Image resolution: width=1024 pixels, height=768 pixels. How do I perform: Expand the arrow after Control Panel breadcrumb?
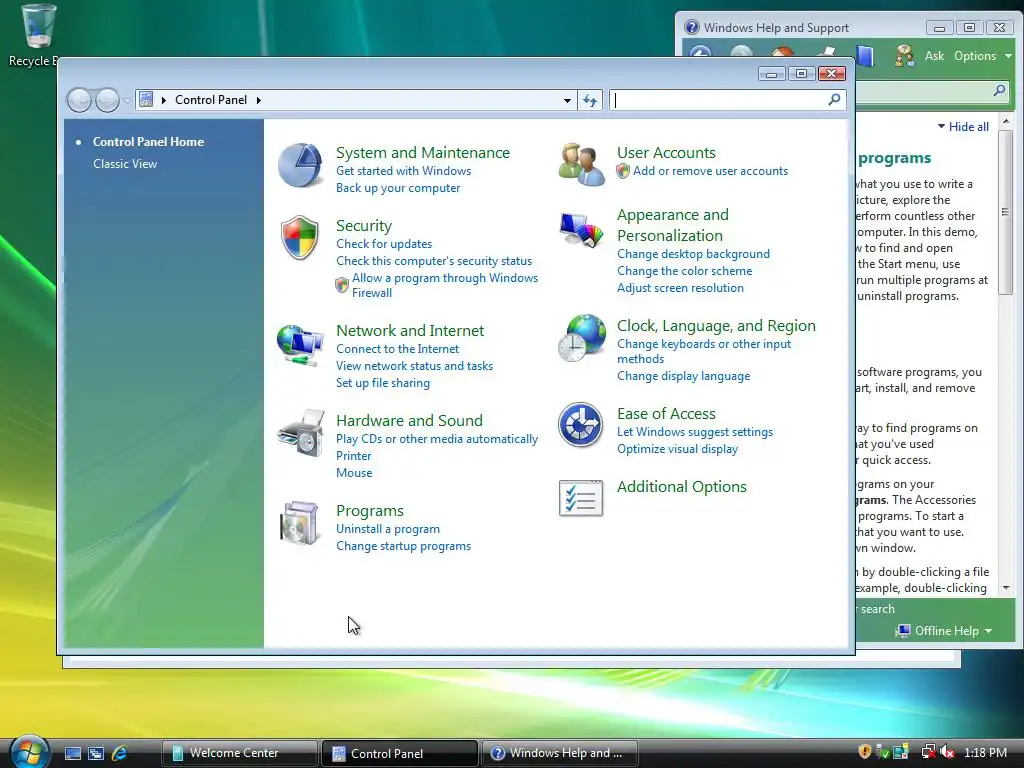pyautogui.click(x=259, y=100)
